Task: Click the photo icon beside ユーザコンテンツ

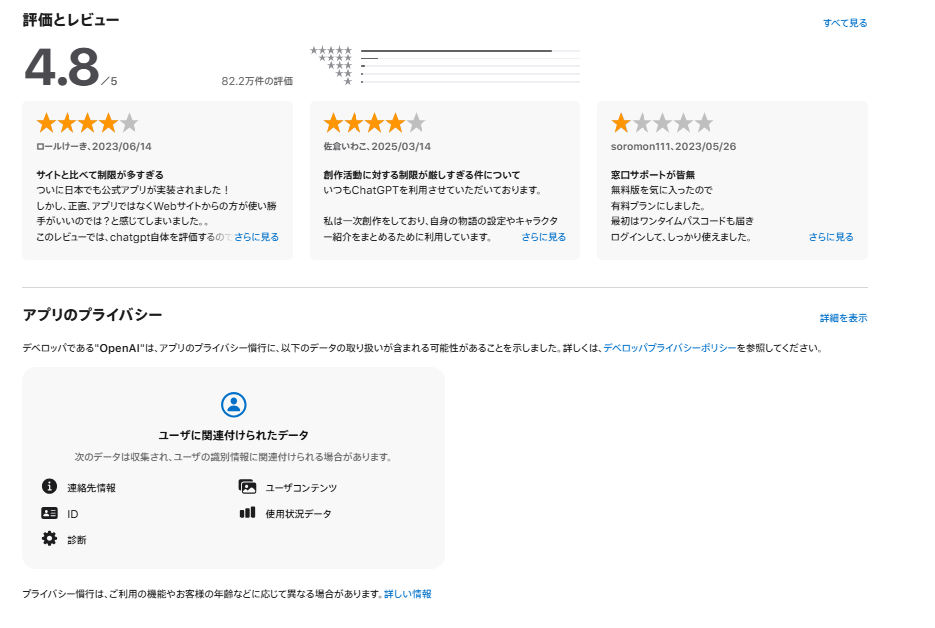Action: pyautogui.click(x=247, y=487)
